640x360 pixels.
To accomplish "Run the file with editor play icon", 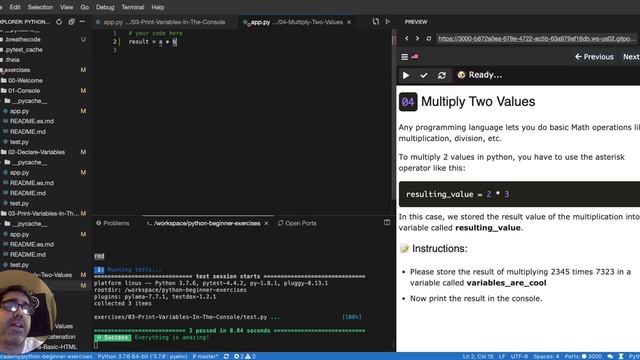I will pyautogui.click(x=387, y=22).
